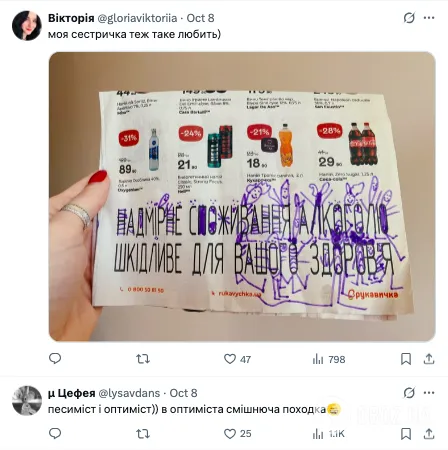Like the tweet with 47 likes

[x=237, y=359]
